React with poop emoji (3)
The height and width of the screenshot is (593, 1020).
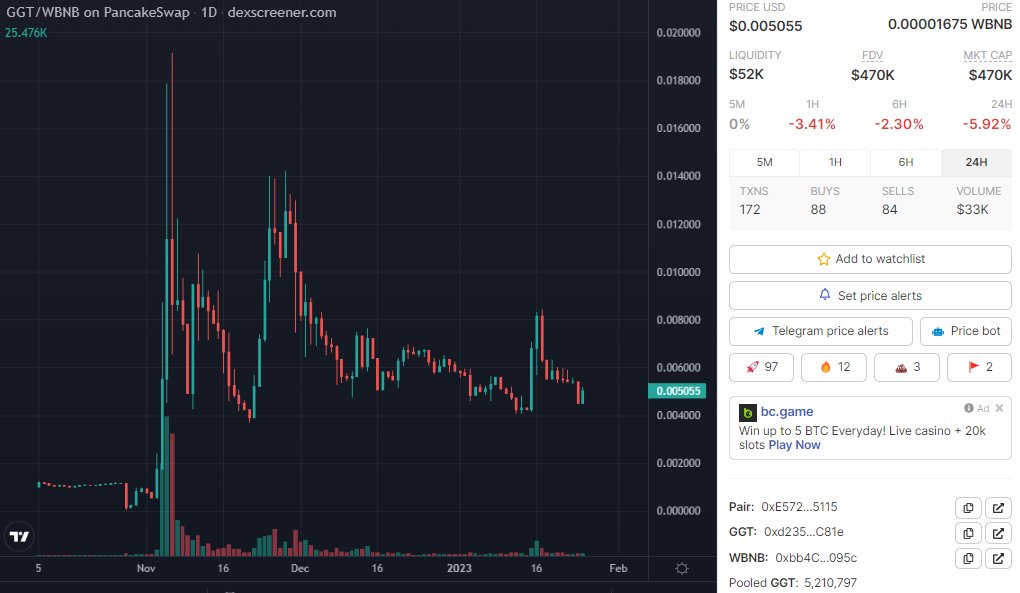907,367
